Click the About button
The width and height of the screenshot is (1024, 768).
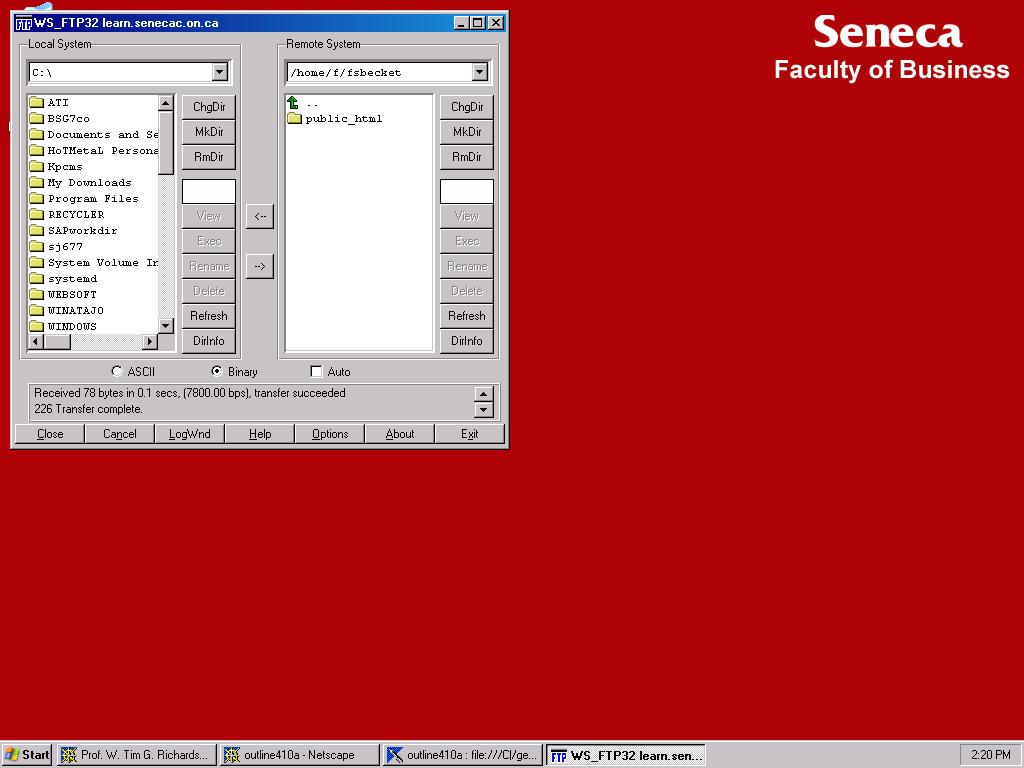[400, 434]
